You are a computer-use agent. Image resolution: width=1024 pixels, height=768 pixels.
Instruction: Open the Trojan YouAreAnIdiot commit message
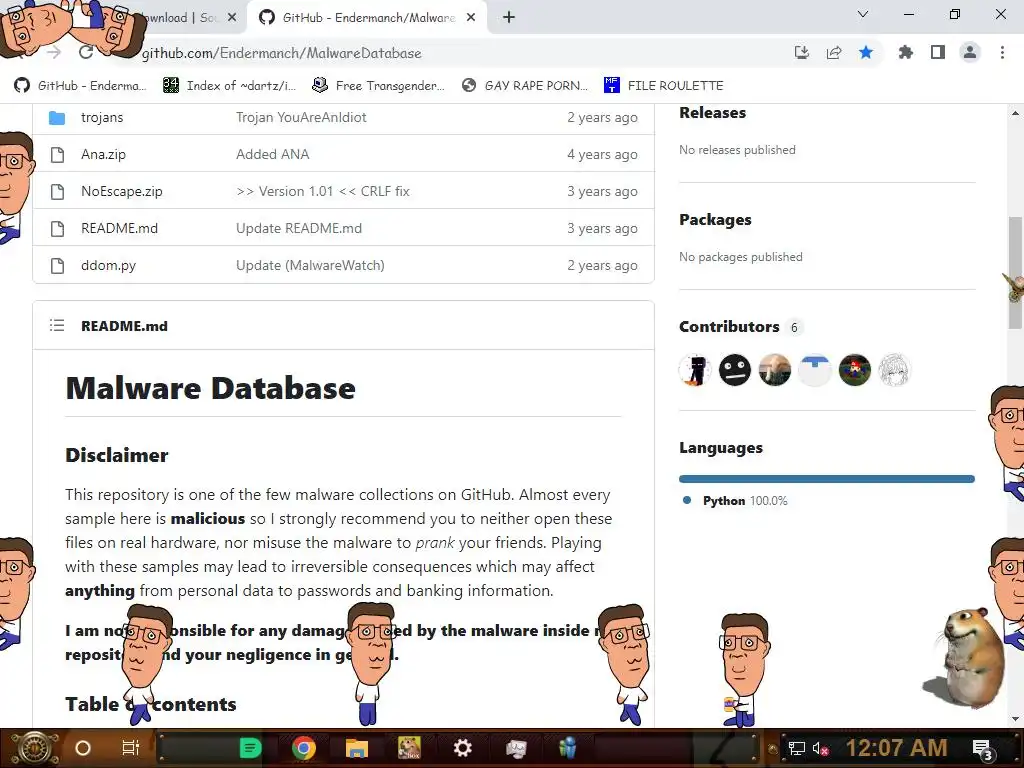click(x=301, y=118)
